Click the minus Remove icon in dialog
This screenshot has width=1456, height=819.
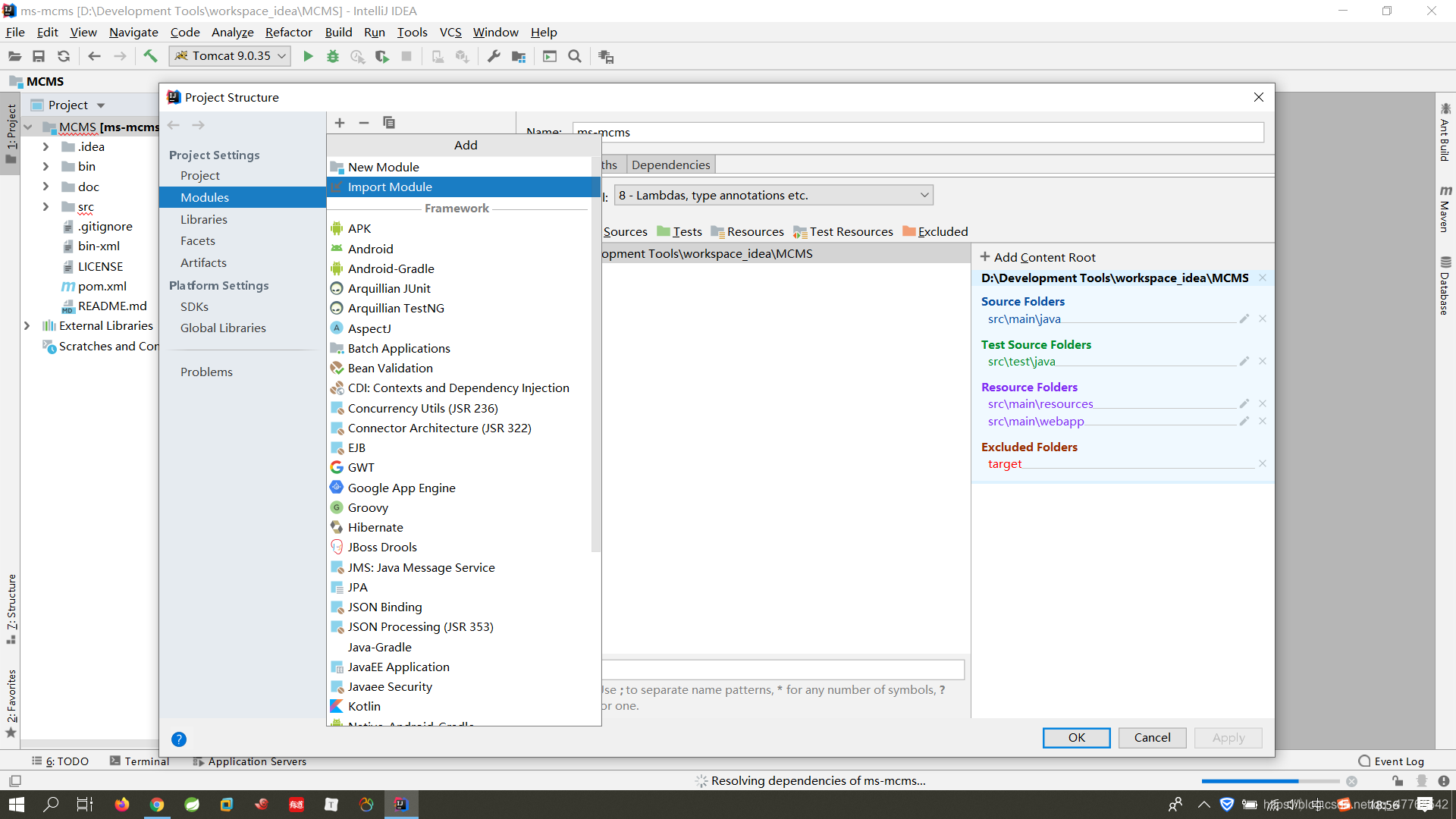pyautogui.click(x=364, y=123)
